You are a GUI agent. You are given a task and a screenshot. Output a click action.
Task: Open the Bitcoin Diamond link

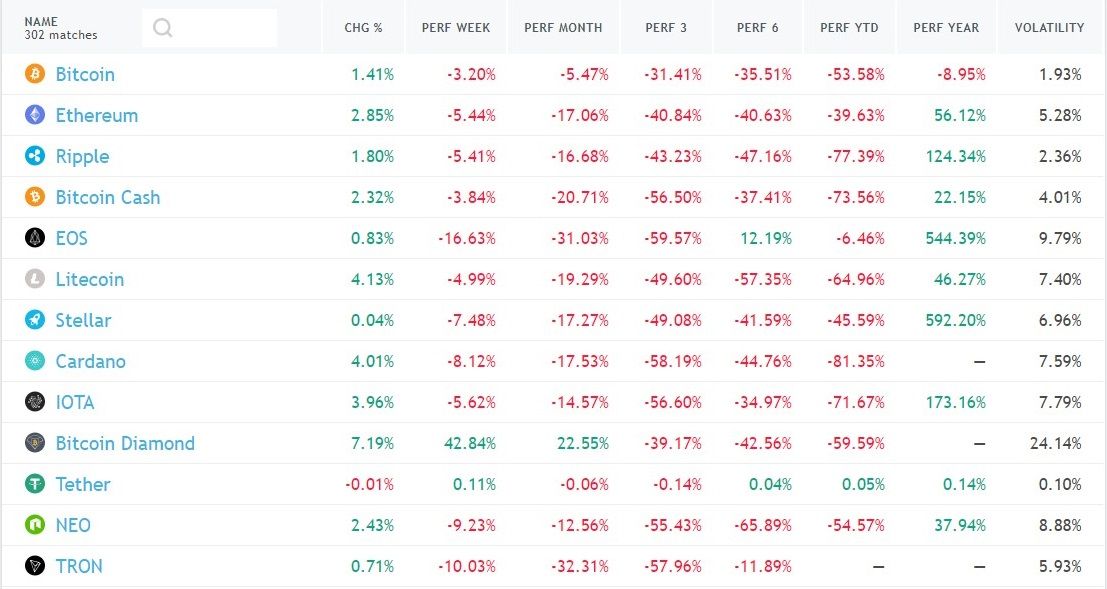[x=125, y=443]
